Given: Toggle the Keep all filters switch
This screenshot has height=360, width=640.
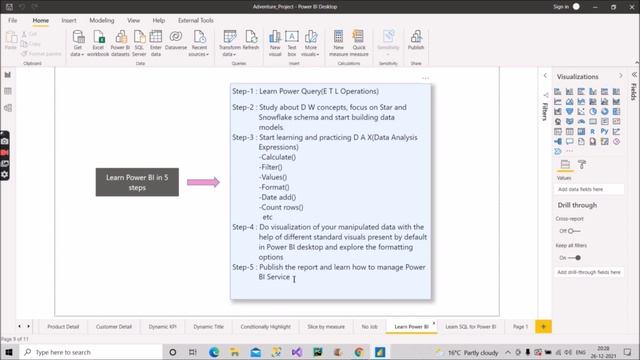Looking at the screenshot, I should point(575,258).
